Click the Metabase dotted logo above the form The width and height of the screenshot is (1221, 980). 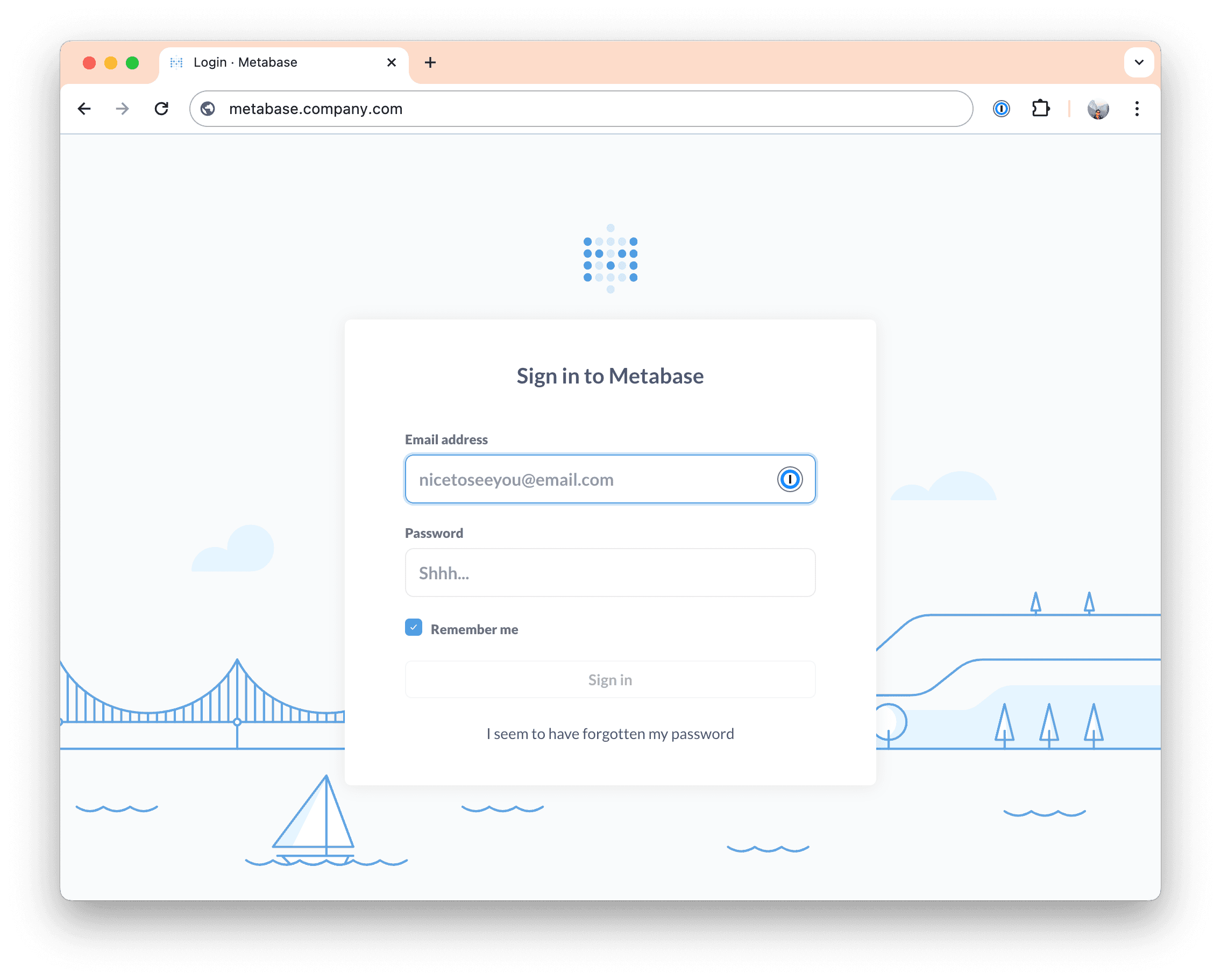coord(609,259)
